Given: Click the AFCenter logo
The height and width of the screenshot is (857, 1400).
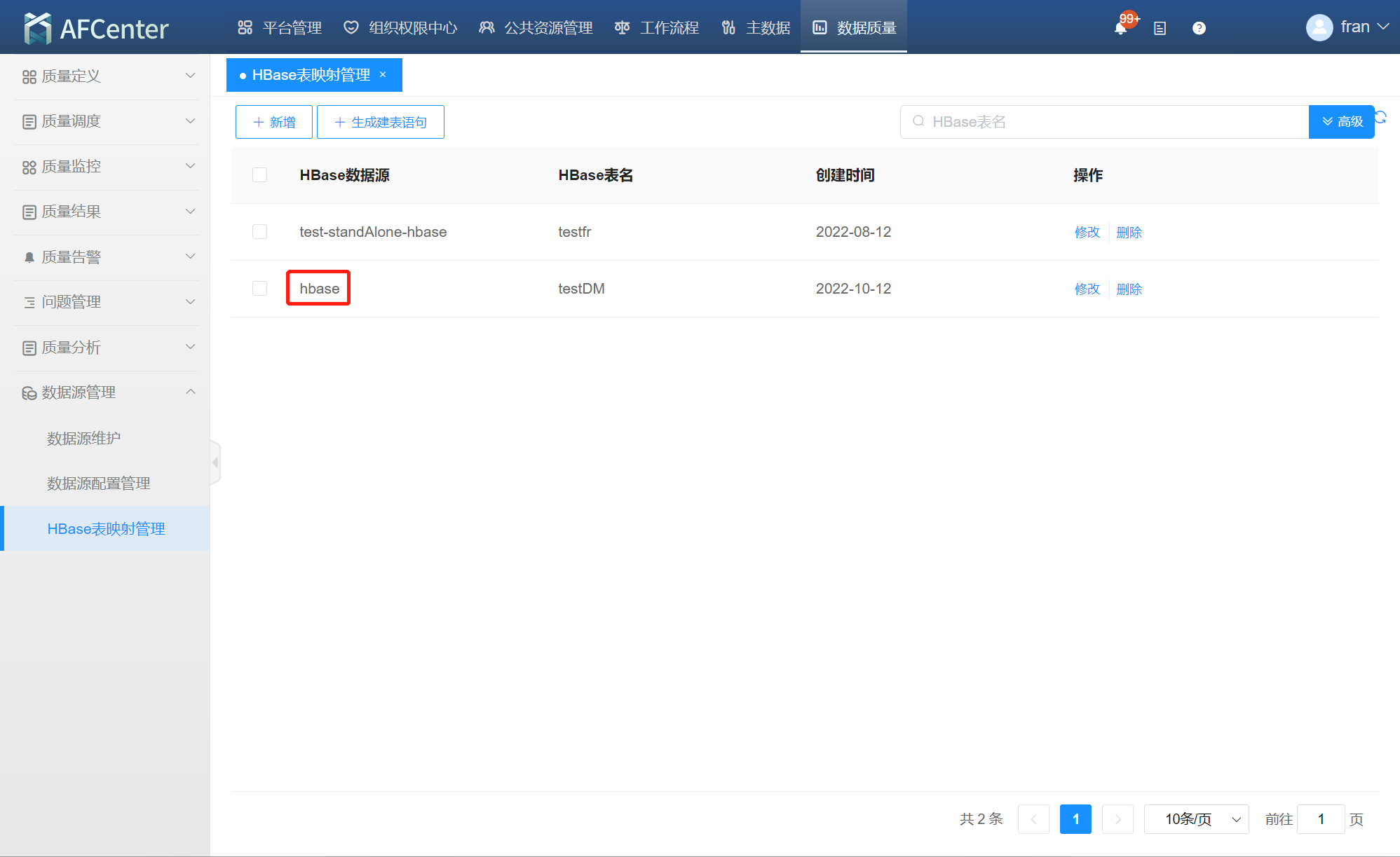Looking at the screenshot, I should 96,28.
